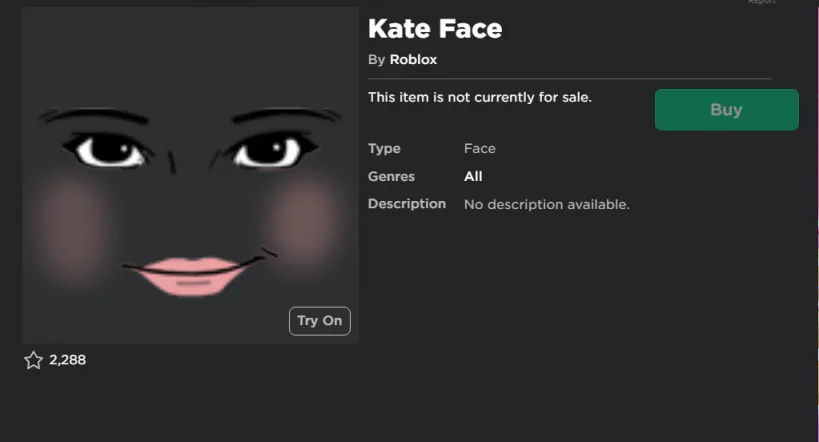This screenshot has width=819, height=442.
Task: Click the Kate Face item title
Action: [x=435, y=28]
